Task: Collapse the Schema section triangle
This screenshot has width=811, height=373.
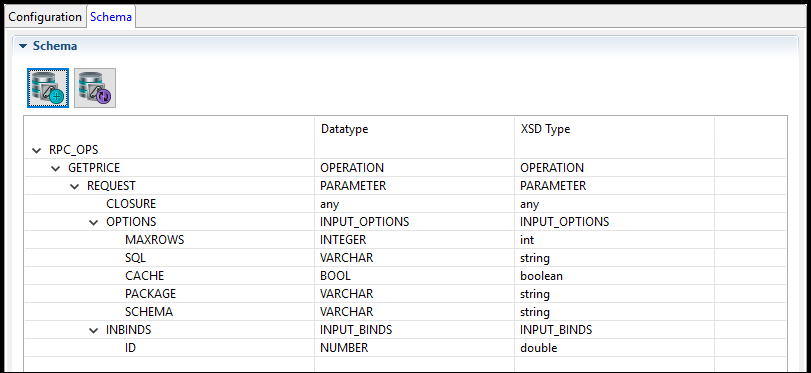Action: click(x=23, y=46)
